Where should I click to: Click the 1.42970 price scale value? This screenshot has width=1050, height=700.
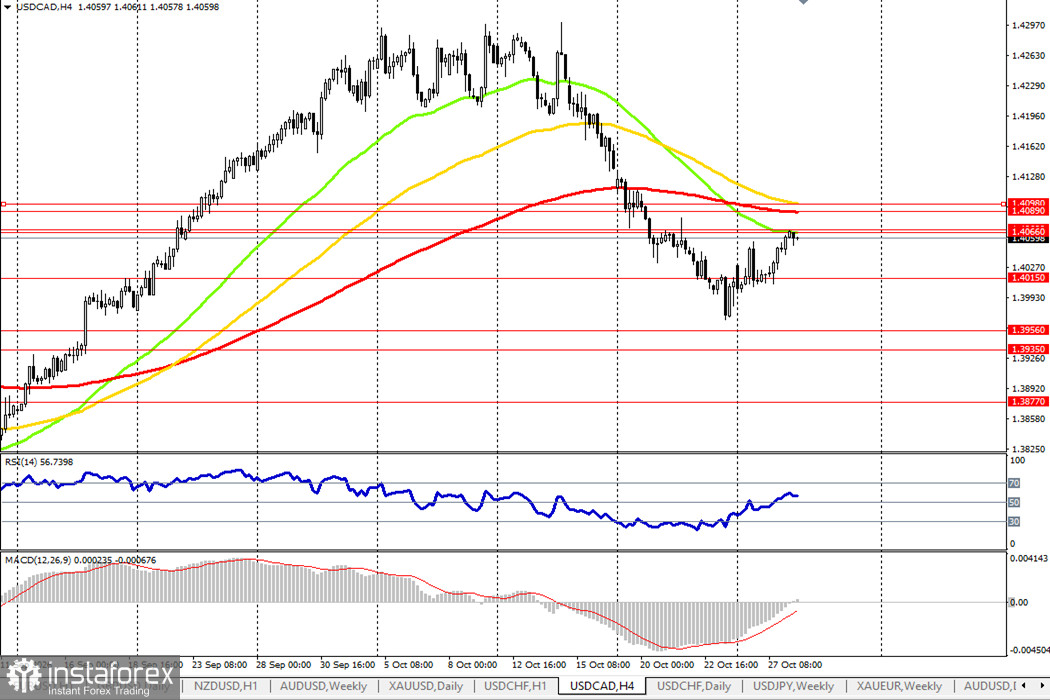coord(1029,25)
